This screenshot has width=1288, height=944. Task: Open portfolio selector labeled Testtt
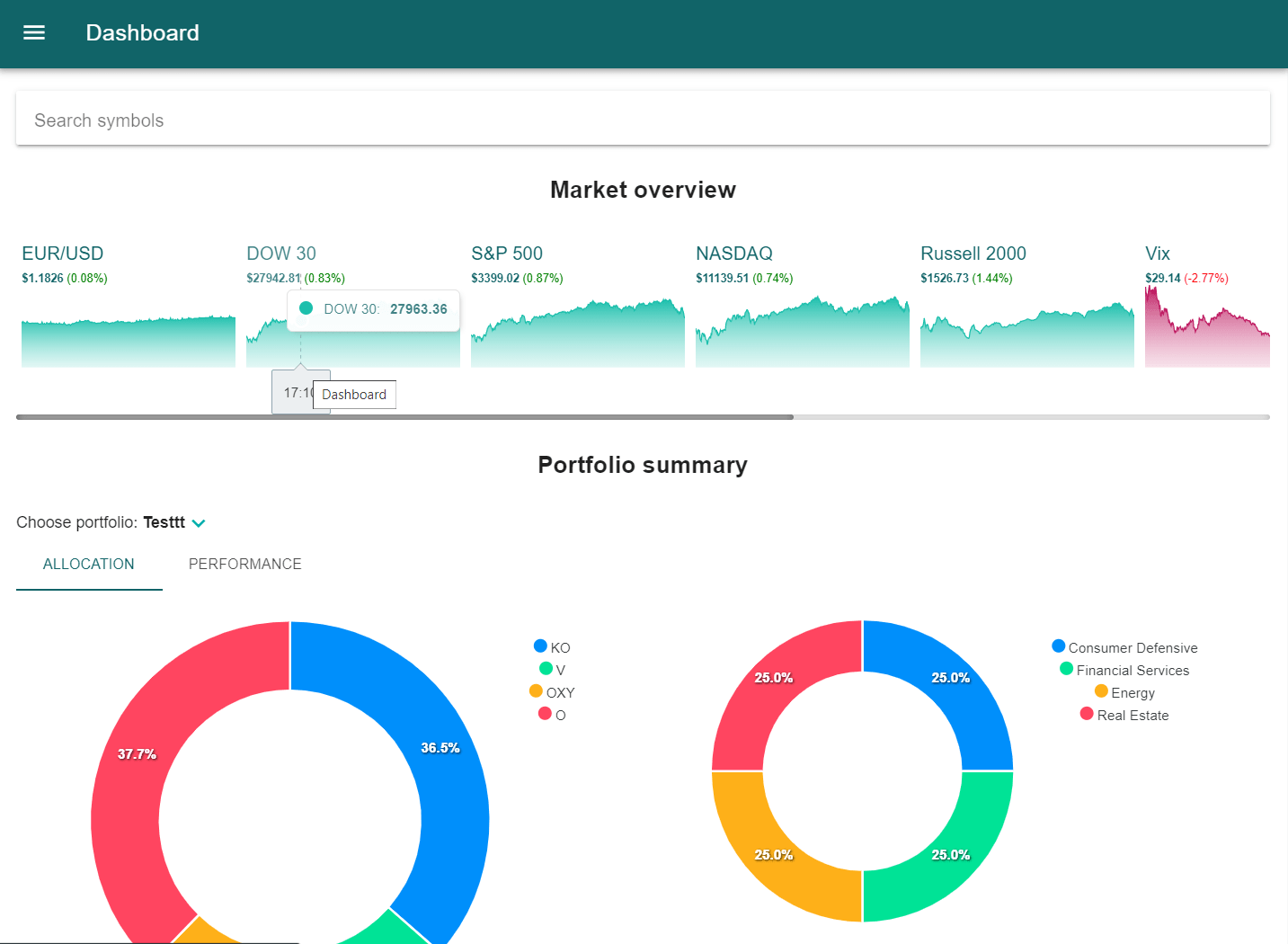pyautogui.click(x=164, y=522)
